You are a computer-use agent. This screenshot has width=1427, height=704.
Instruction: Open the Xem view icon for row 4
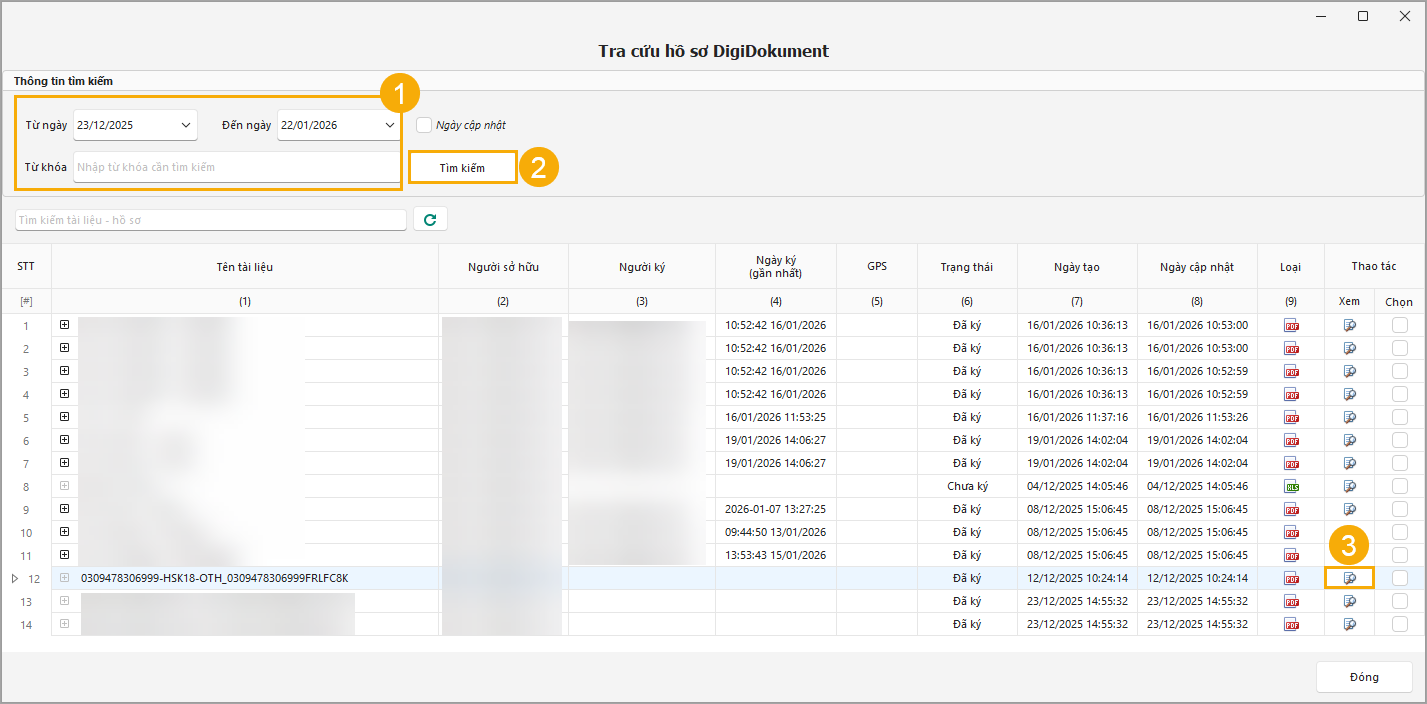pyautogui.click(x=1350, y=394)
